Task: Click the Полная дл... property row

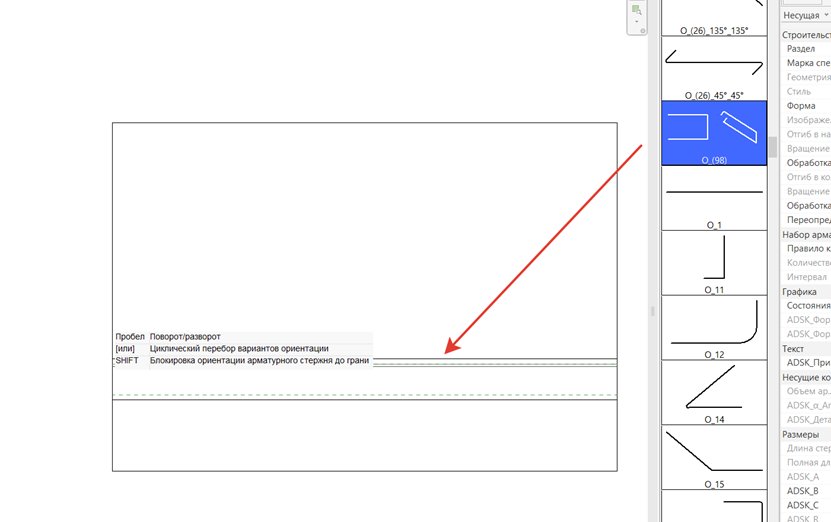Action: (806, 463)
